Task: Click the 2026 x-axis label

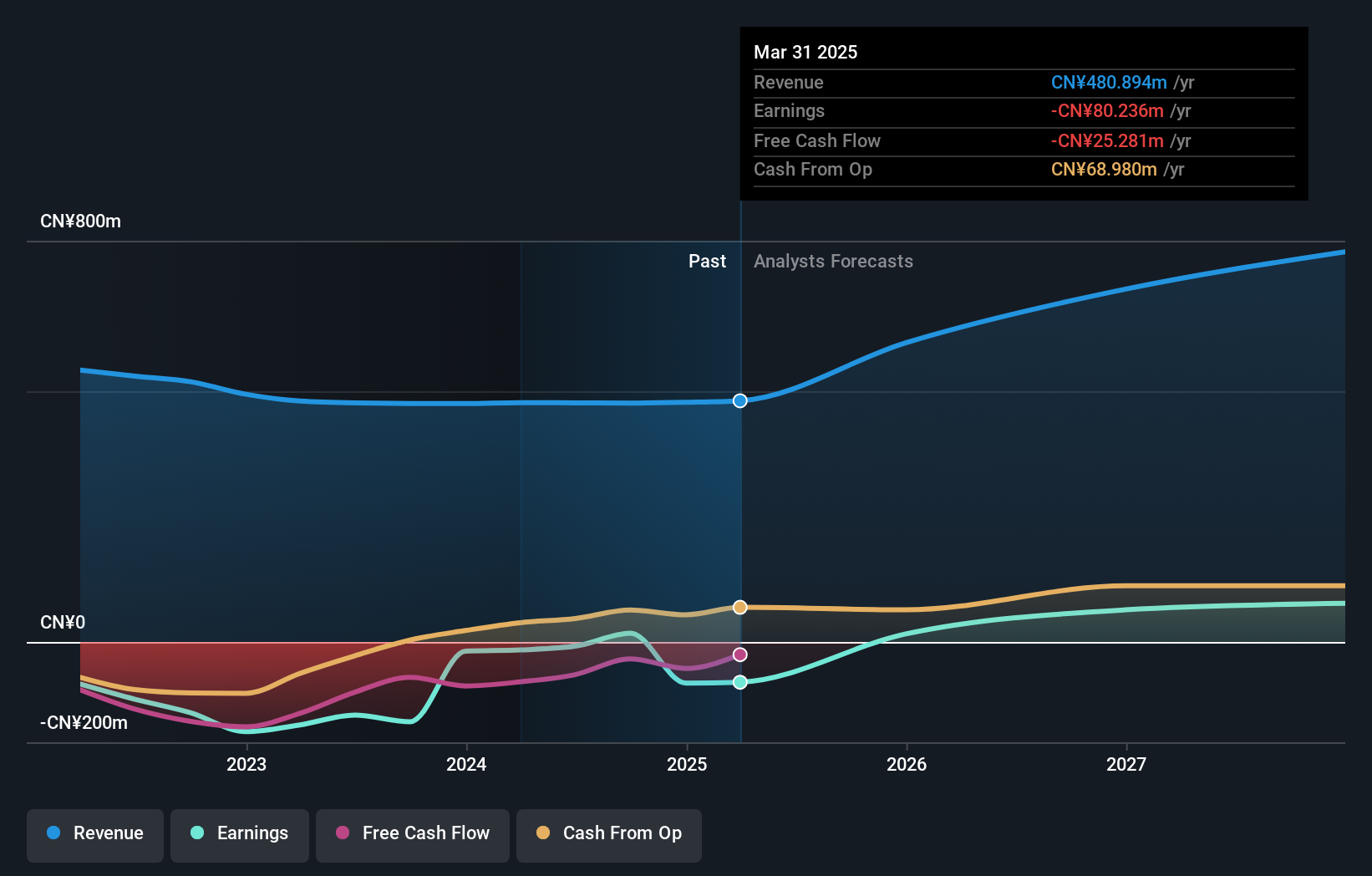Action: point(907,764)
